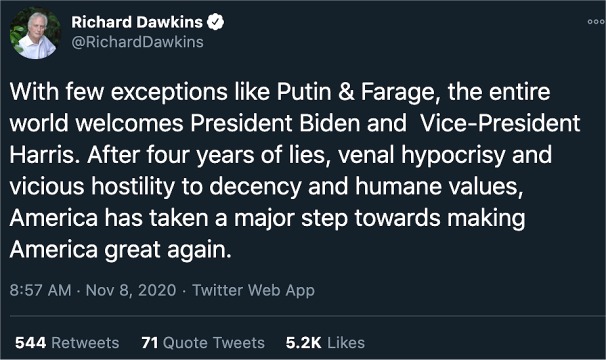Click the 71 quote count number
606x360 pixels.
pos(150,343)
